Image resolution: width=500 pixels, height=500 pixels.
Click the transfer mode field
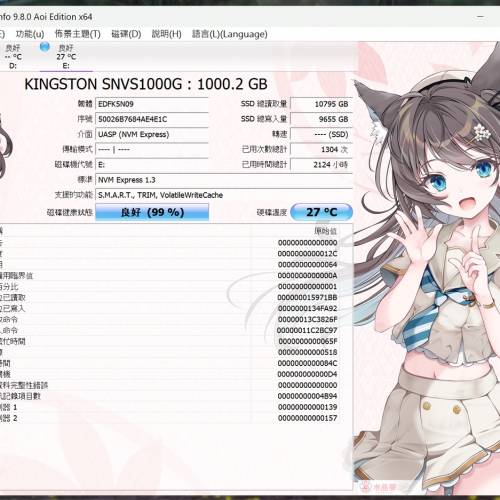[152, 149]
